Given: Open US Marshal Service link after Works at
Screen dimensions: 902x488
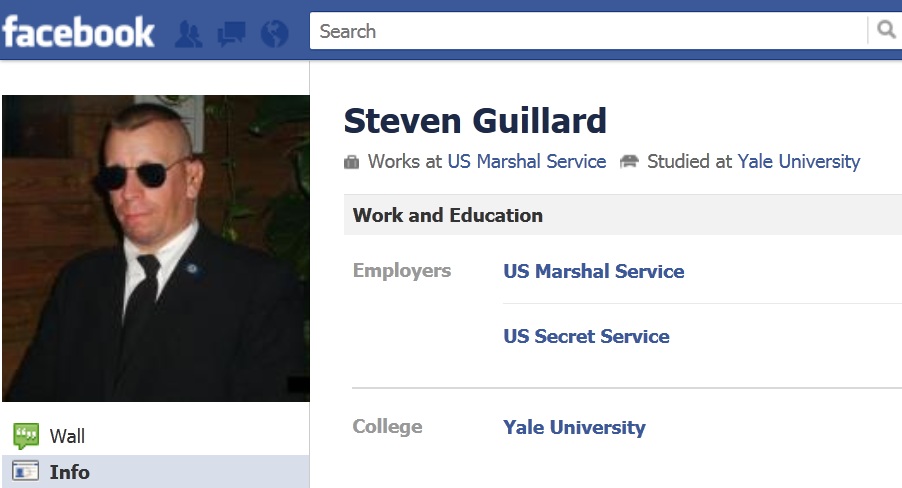Looking at the screenshot, I should tap(526, 161).
